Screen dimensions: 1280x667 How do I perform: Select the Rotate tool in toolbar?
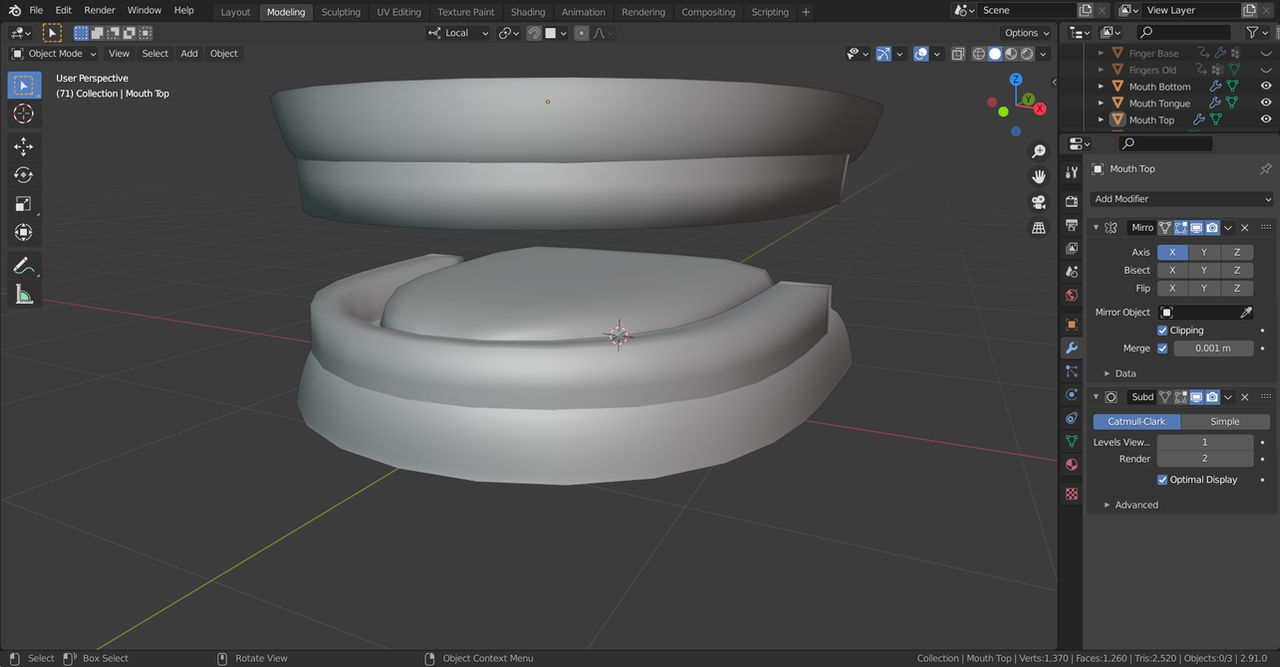pos(24,175)
